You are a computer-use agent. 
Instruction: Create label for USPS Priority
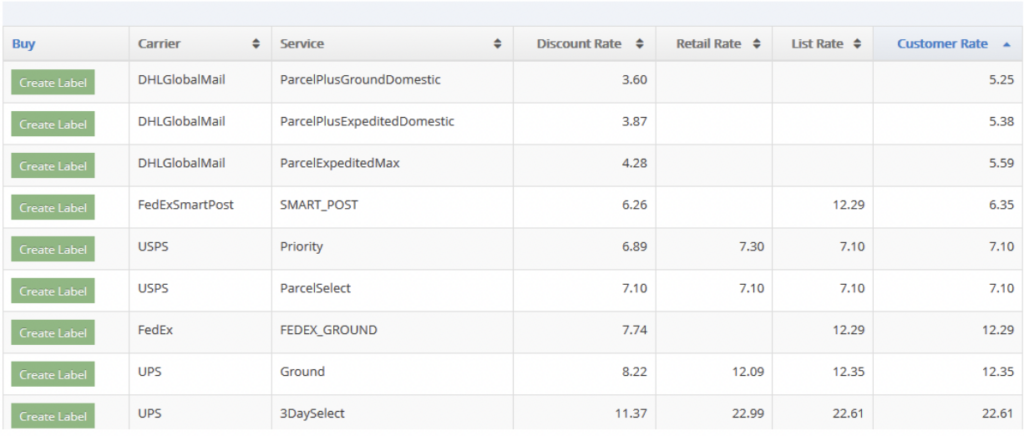(53, 250)
